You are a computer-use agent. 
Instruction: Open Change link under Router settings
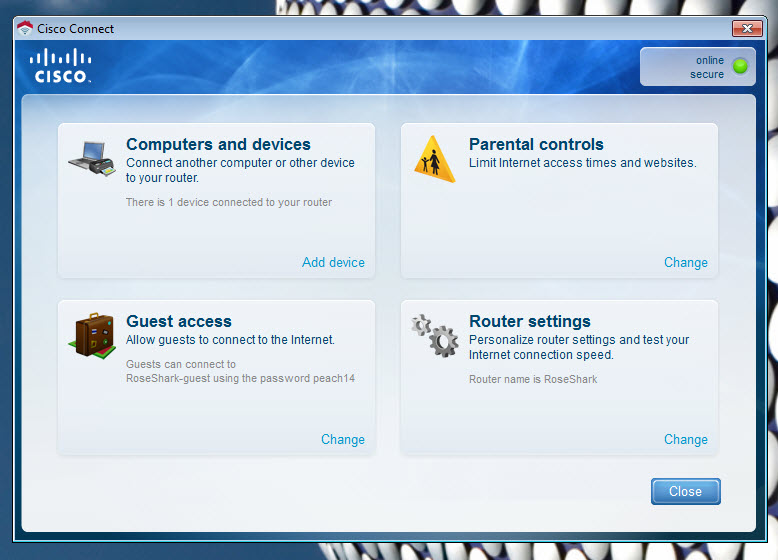pos(686,439)
